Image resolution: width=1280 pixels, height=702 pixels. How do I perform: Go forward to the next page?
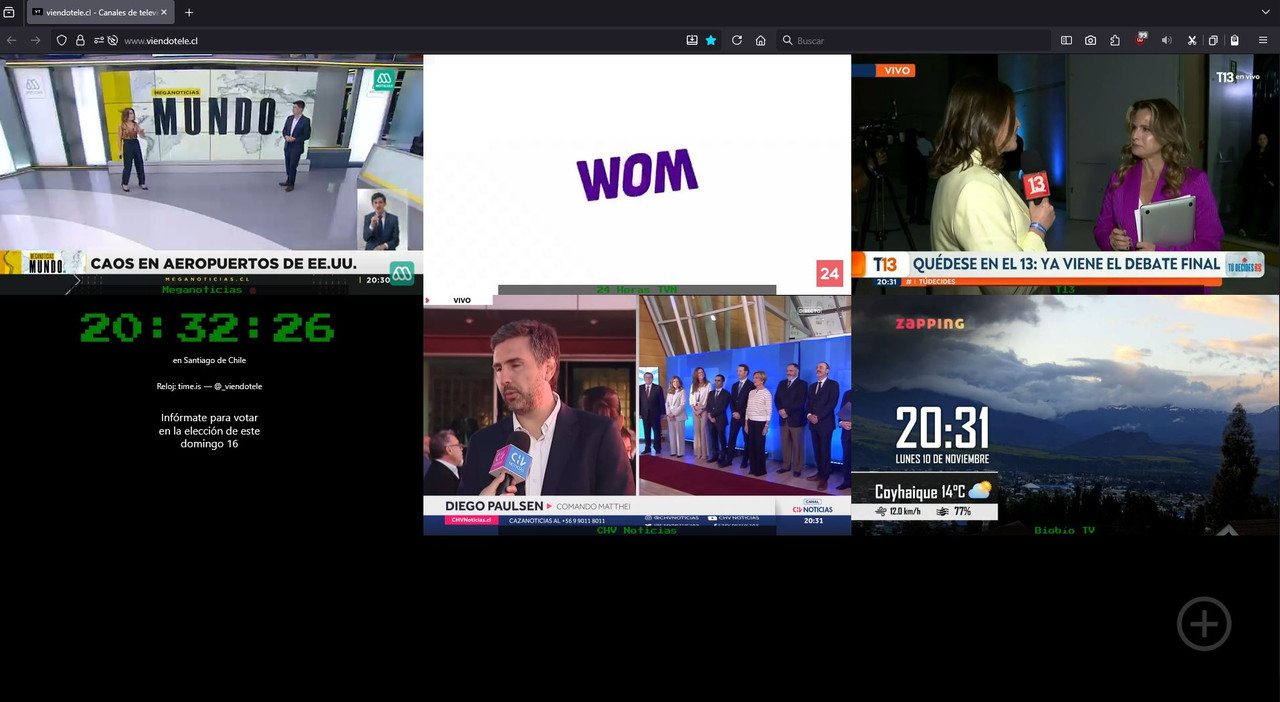35,40
